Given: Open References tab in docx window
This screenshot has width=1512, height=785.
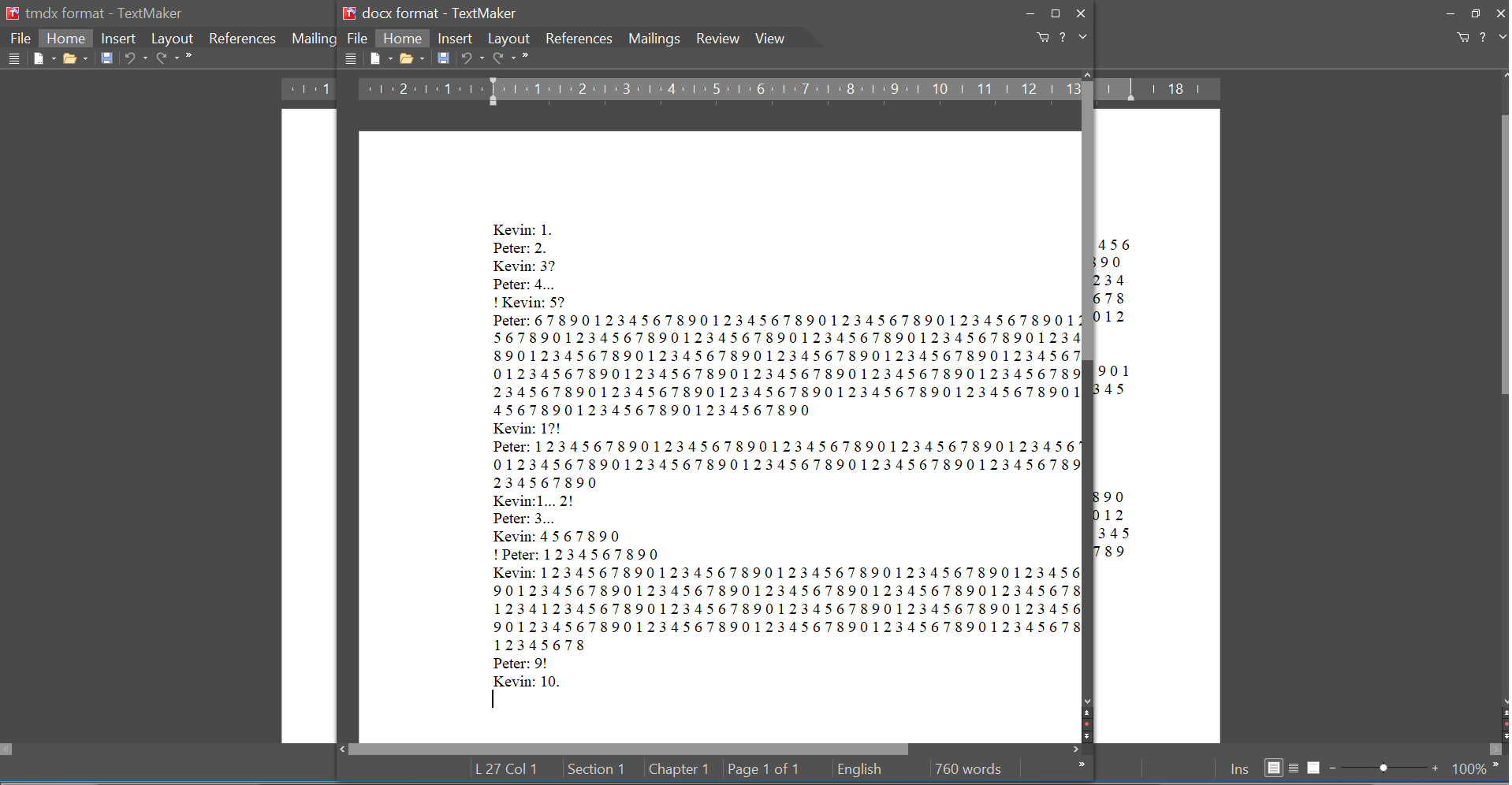Looking at the screenshot, I should coord(579,39).
